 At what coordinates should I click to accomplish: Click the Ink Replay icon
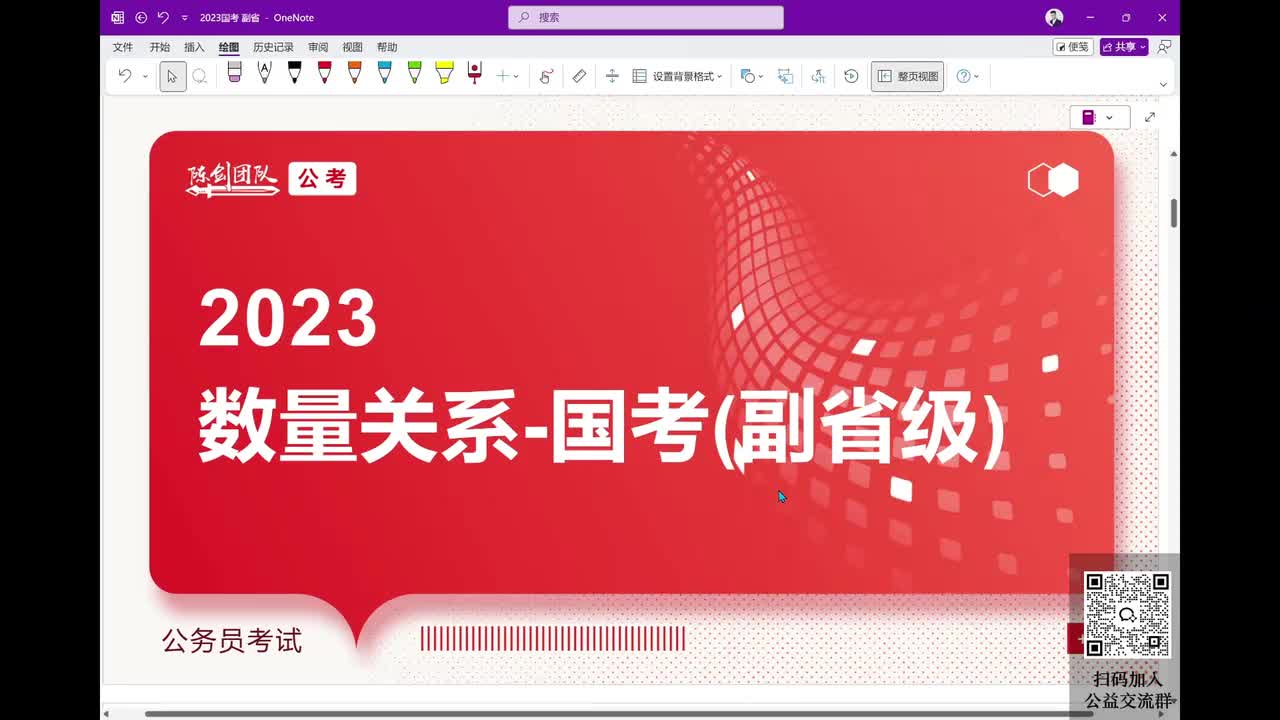pyautogui.click(x=851, y=76)
